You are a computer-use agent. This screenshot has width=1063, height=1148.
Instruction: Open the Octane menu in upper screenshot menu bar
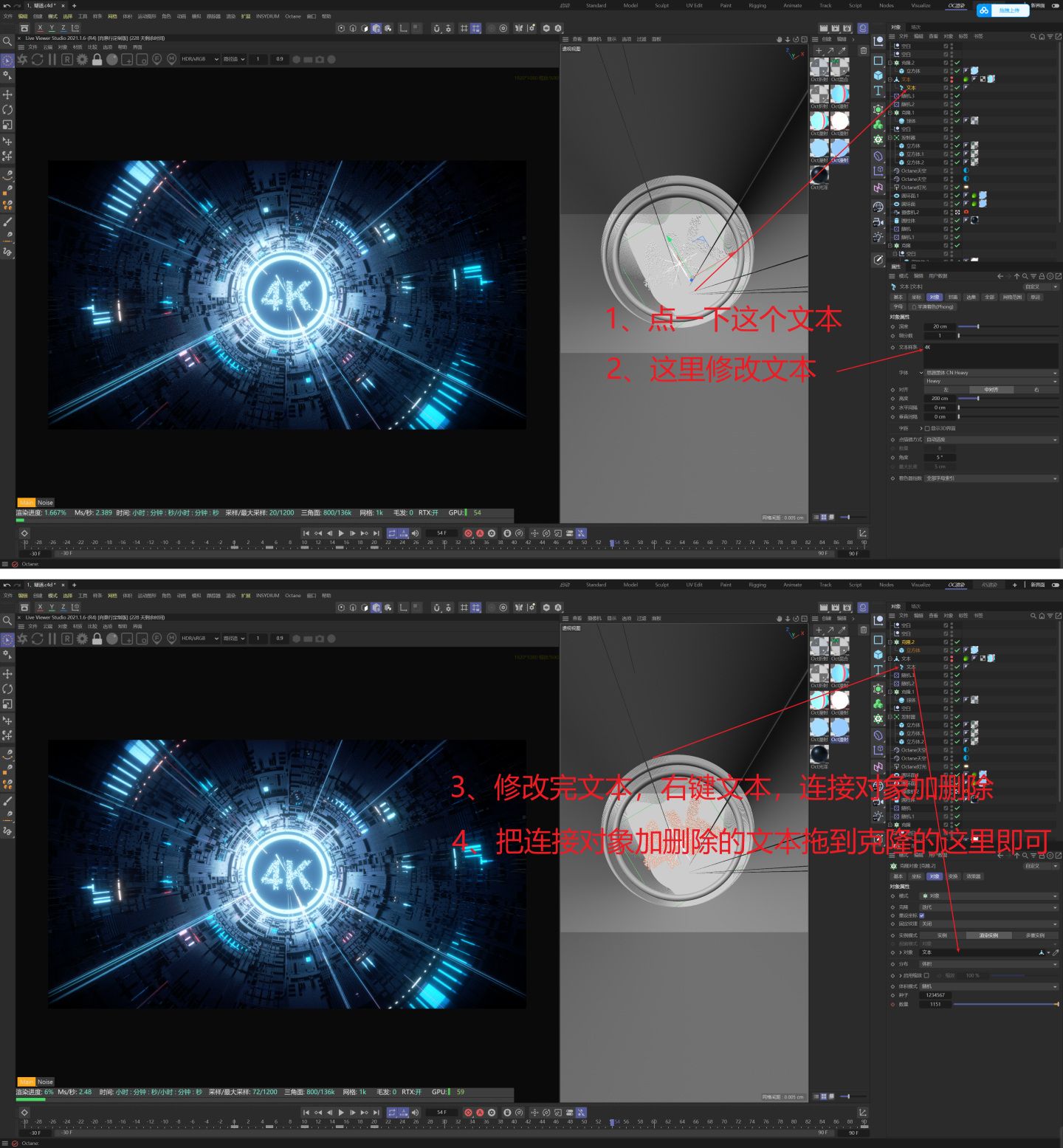tap(293, 16)
